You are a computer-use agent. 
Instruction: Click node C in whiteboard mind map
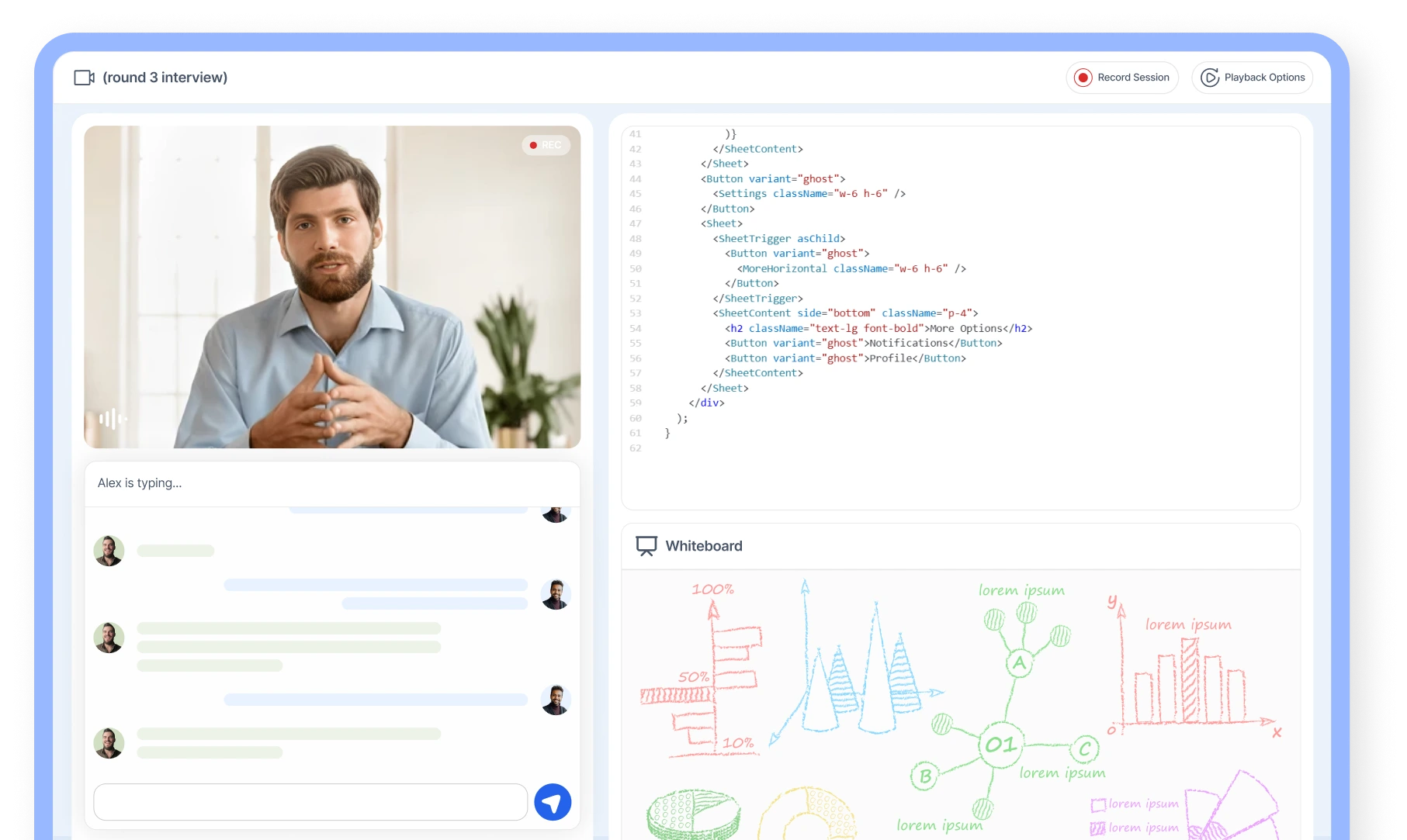click(1085, 749)
